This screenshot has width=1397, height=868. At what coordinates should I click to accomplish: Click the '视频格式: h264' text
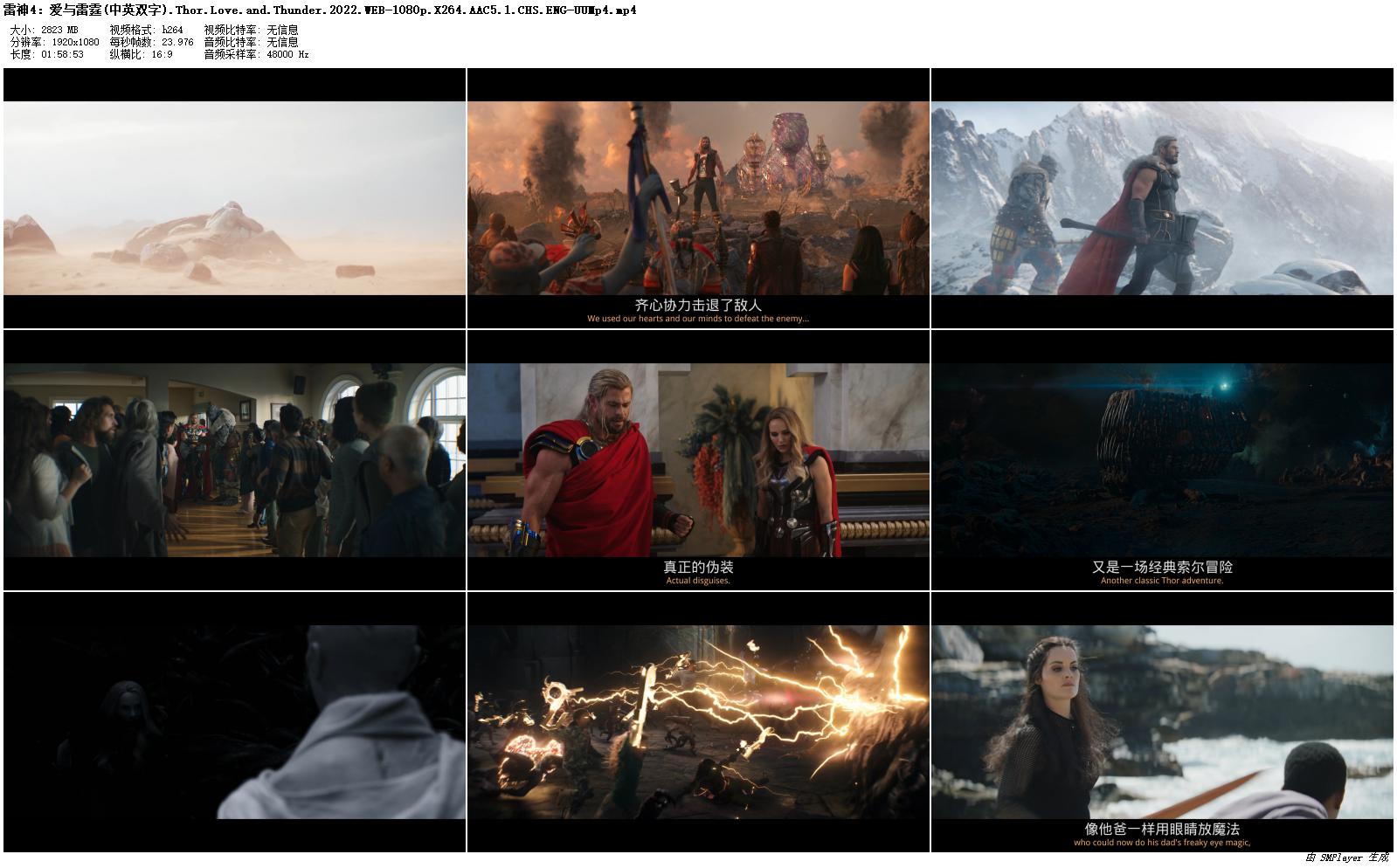146,30
